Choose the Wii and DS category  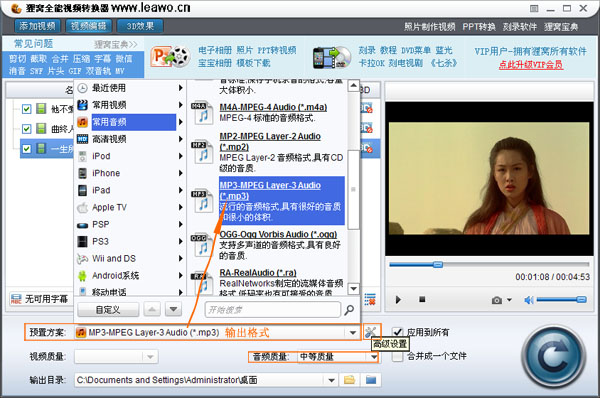pyautogui.click(x=130, y=258)
